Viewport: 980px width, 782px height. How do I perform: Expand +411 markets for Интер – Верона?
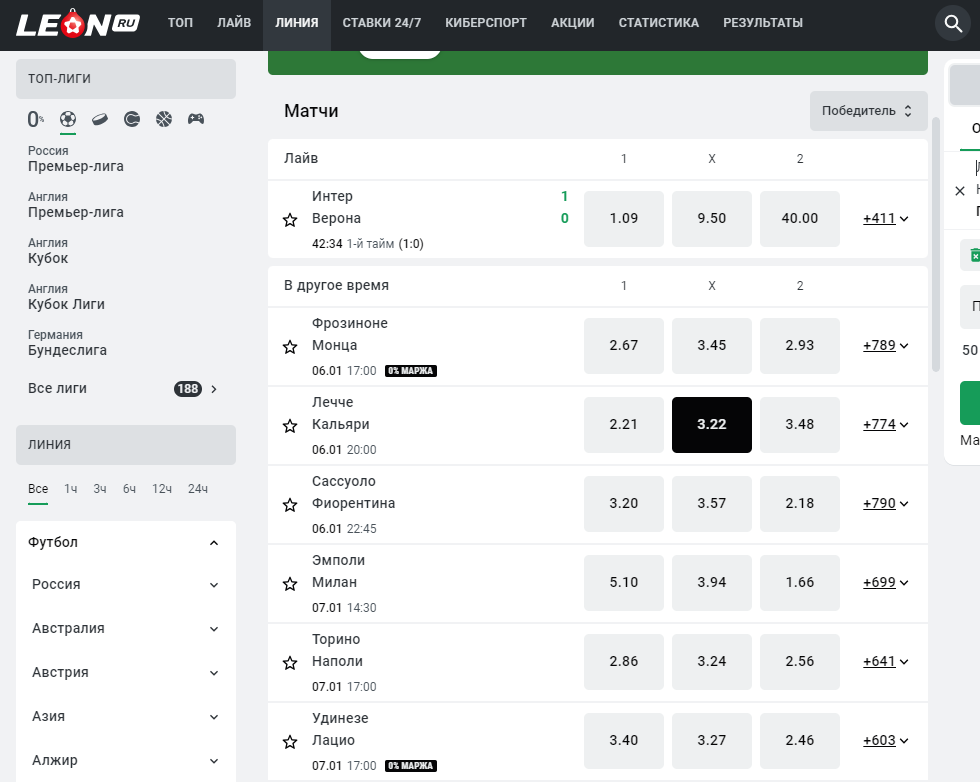(886, 219)
